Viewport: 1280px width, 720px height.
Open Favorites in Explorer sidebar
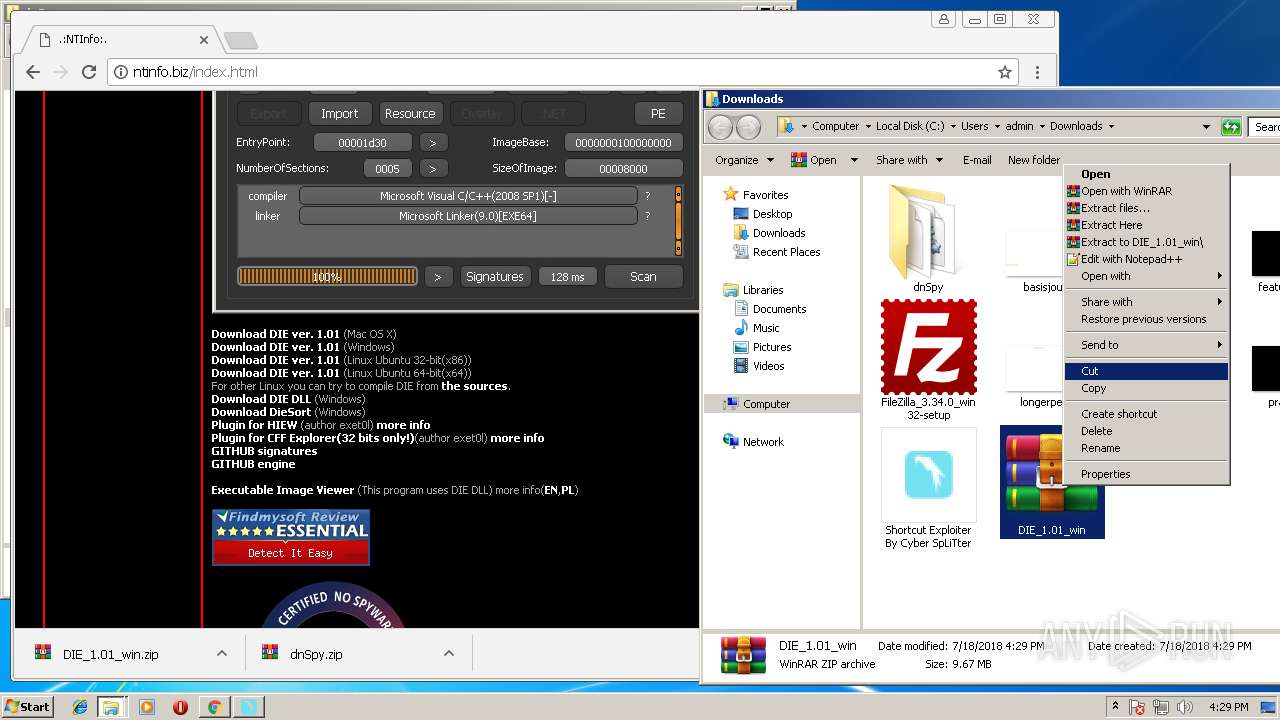(x=765, y=195)
